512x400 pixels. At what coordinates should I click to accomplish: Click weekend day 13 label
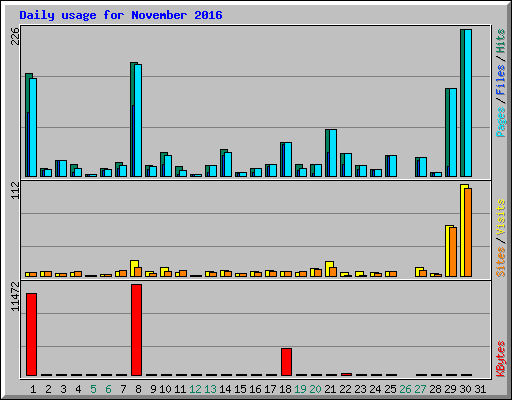pos(210,389)
